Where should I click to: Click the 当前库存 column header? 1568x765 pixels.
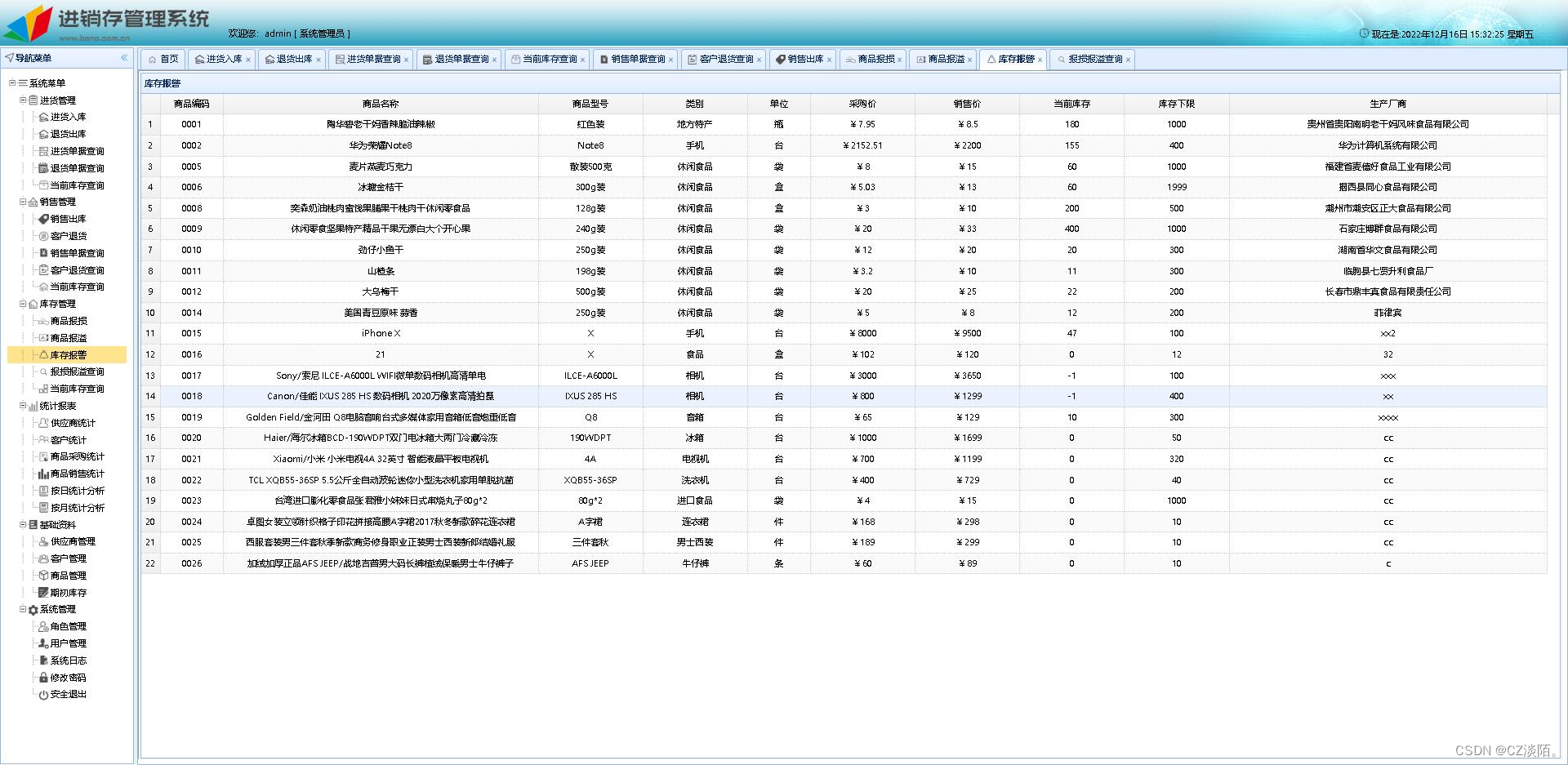pyautogui.click(x=1072, y=104)
